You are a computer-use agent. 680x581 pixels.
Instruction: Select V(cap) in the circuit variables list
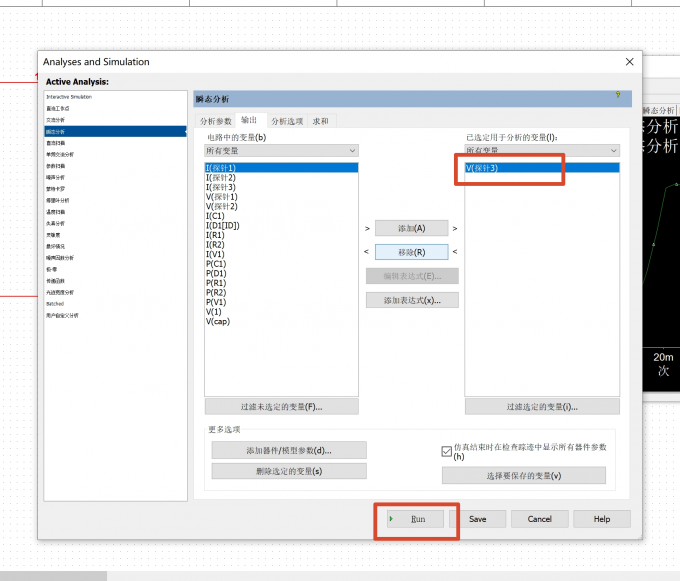coord(218,321)
